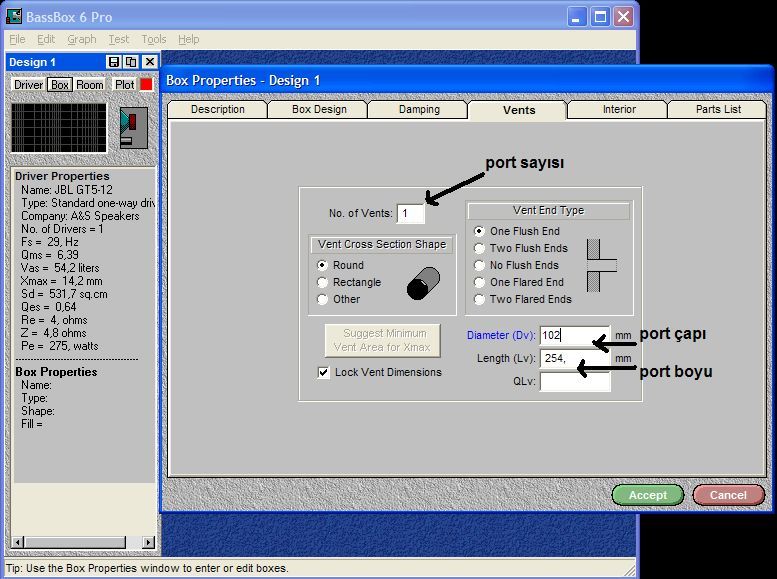
Task: Click the duplicate design icon in Design 1 titlebar
Action: click(131, 62)
